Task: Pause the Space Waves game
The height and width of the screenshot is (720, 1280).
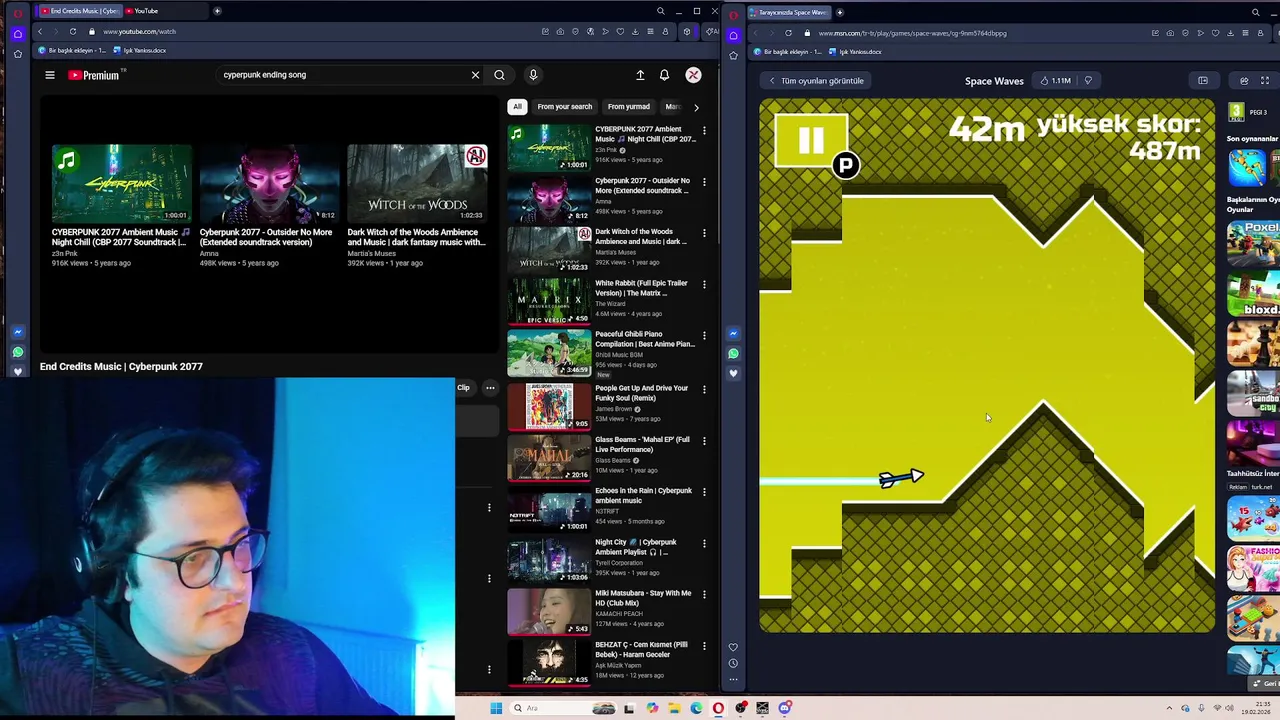Action: pos(811,141)
